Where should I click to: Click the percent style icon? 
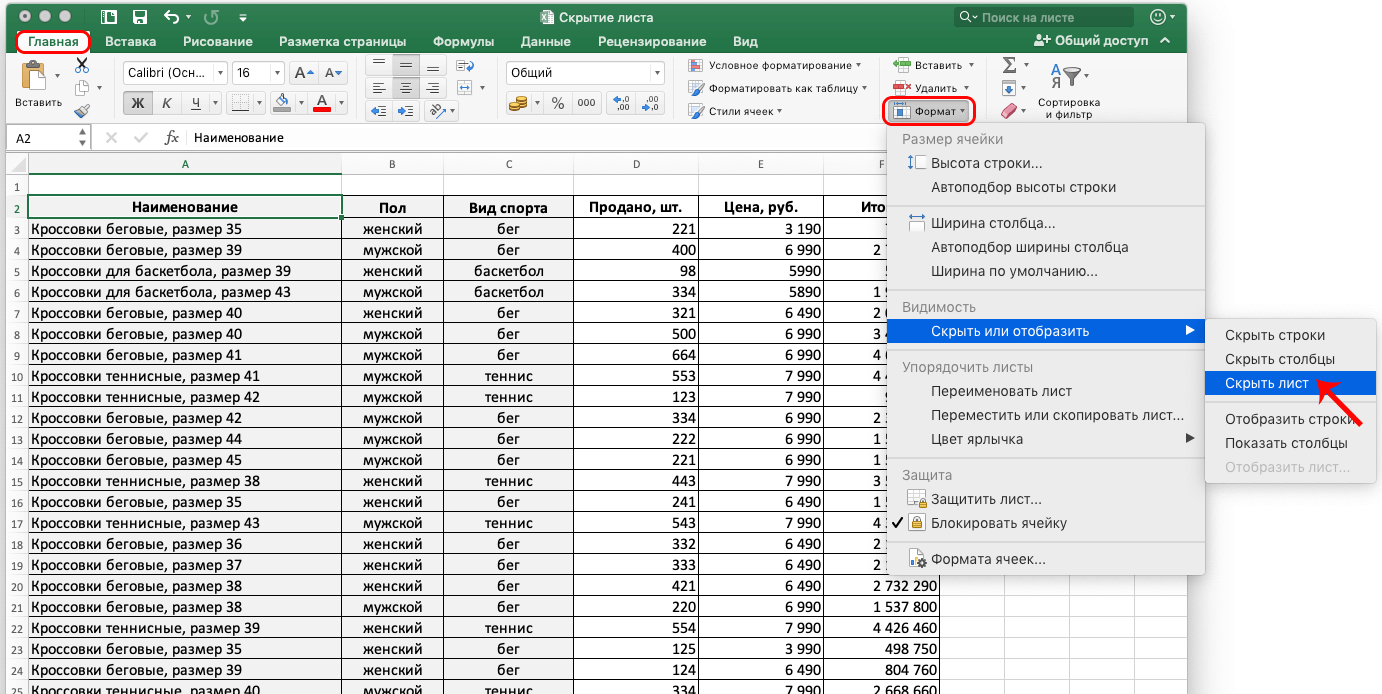click(x=558, y=103)
